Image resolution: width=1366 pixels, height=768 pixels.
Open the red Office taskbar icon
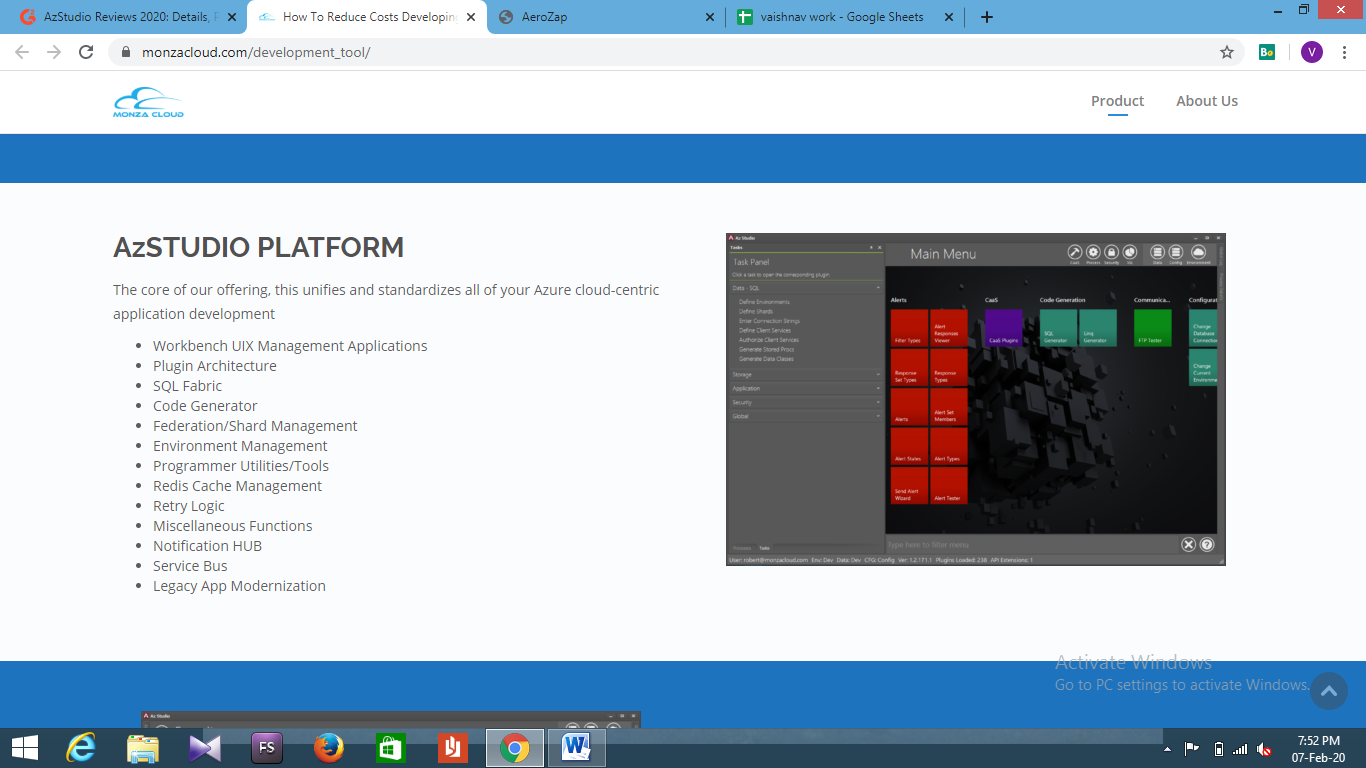[453, 747]
